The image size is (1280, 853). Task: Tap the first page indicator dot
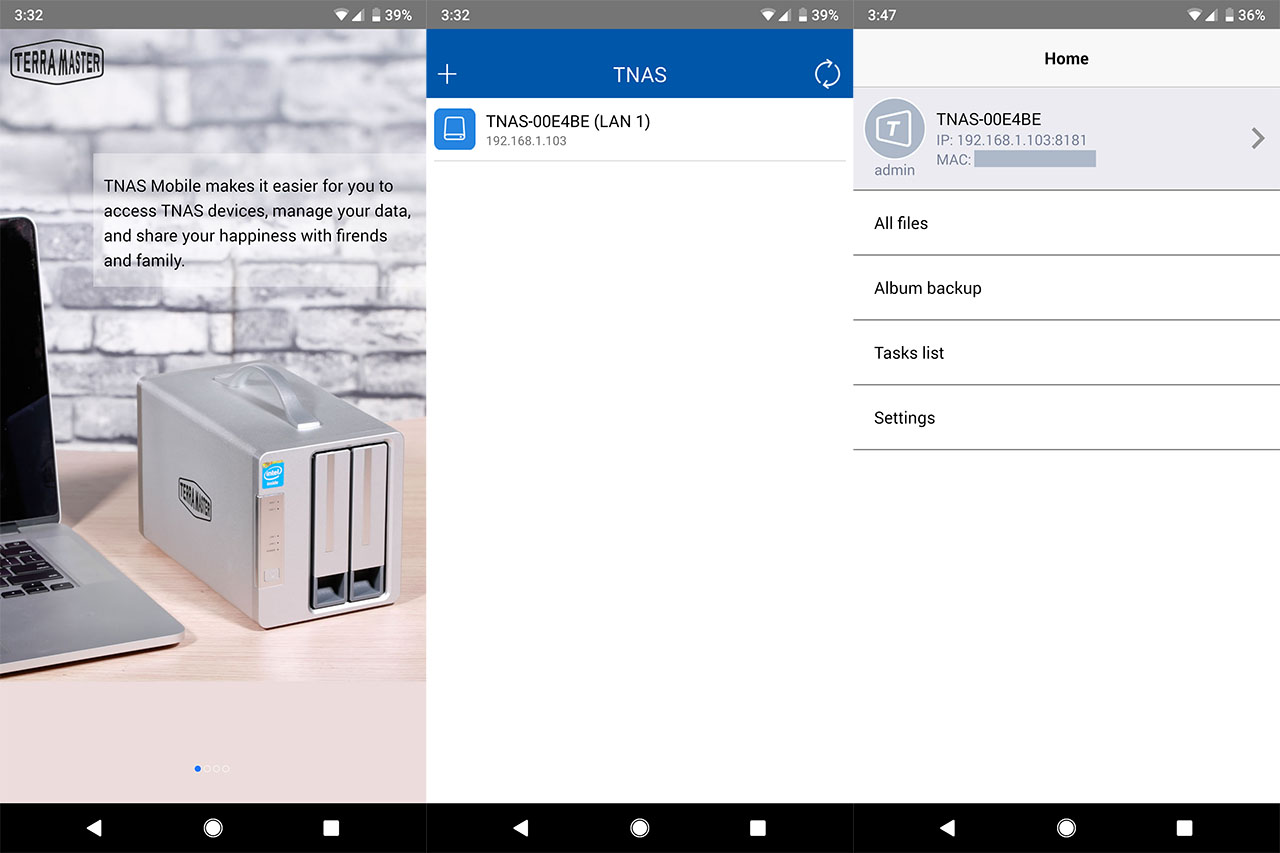[197, 769]
